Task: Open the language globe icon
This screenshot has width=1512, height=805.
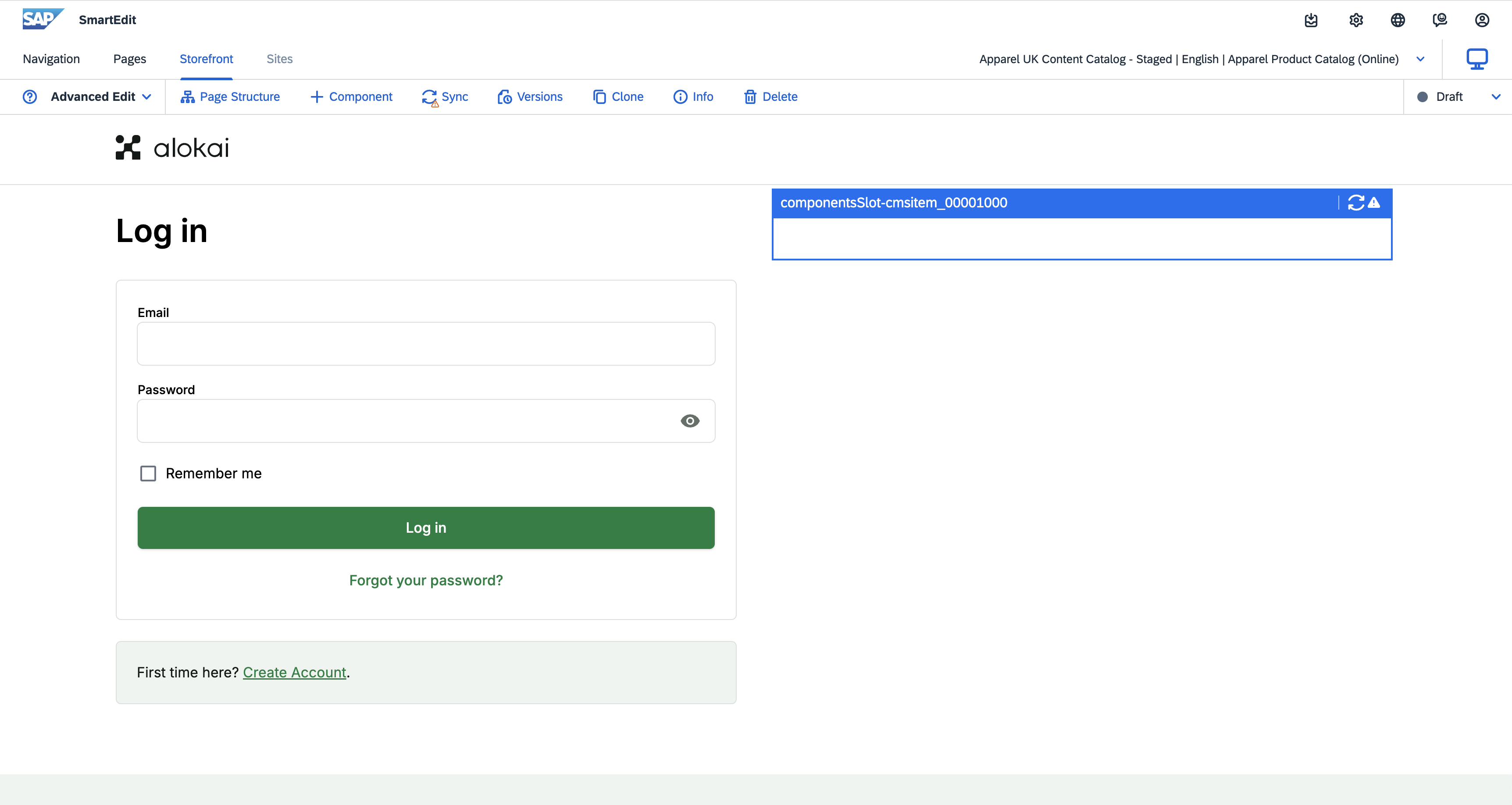Action: [1398, 20]
